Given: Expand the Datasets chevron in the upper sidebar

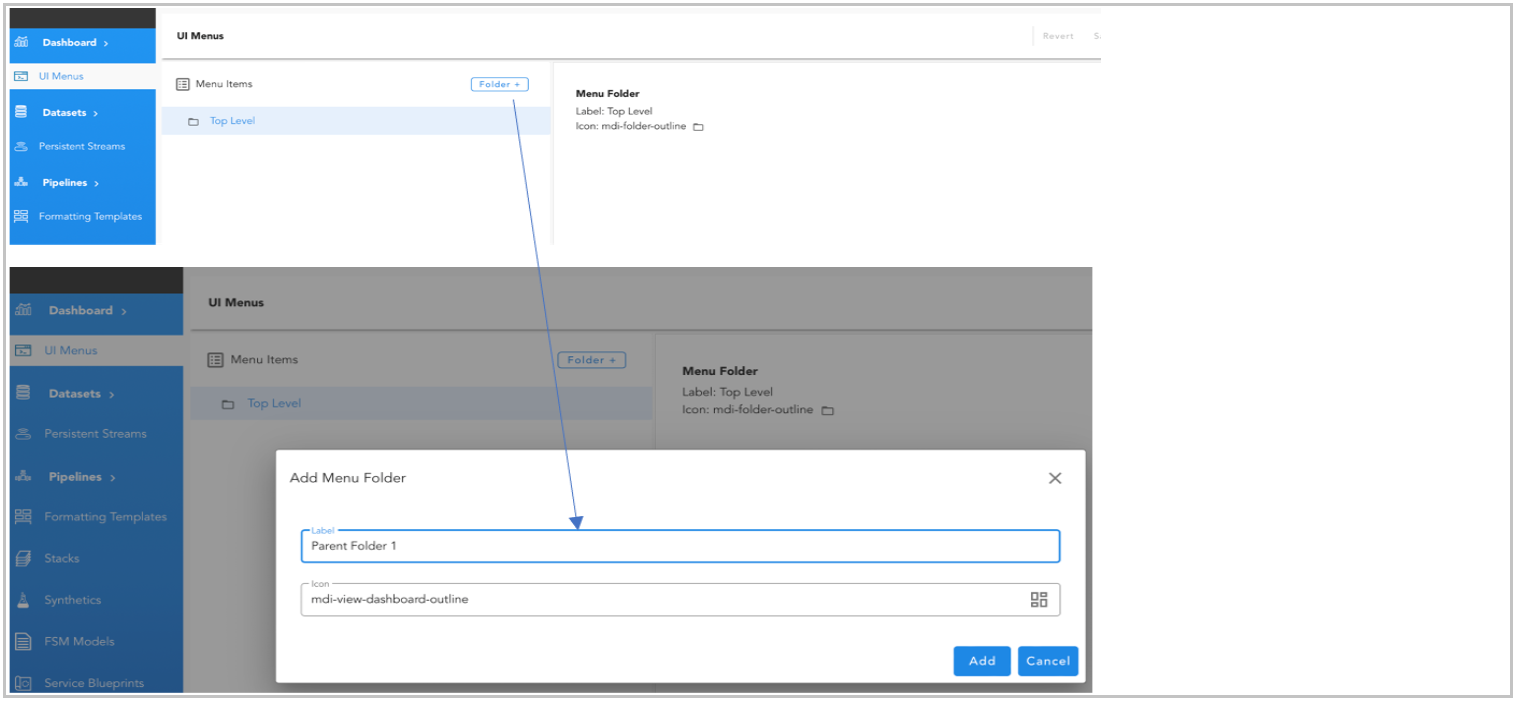Looking at the screenshot, I should coord(95,114).
